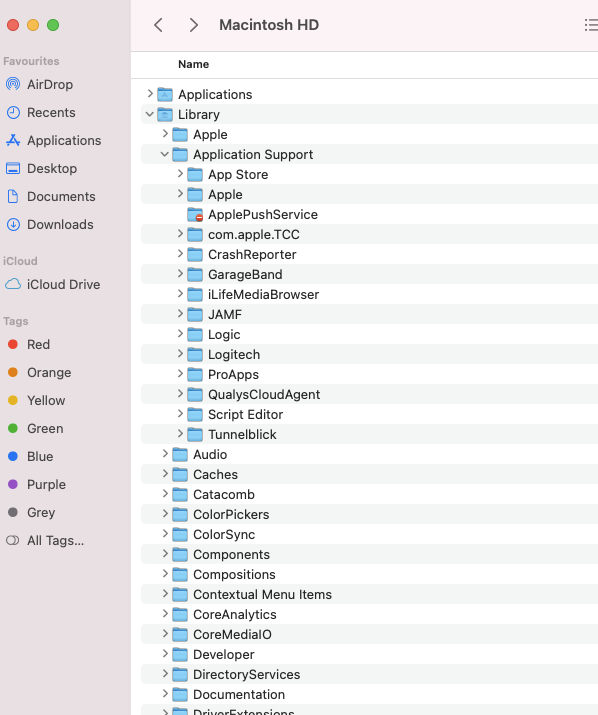The width and height of the screenshot is (598, 715).
Task: Collapse the Library folder
Action: [150, 114]
